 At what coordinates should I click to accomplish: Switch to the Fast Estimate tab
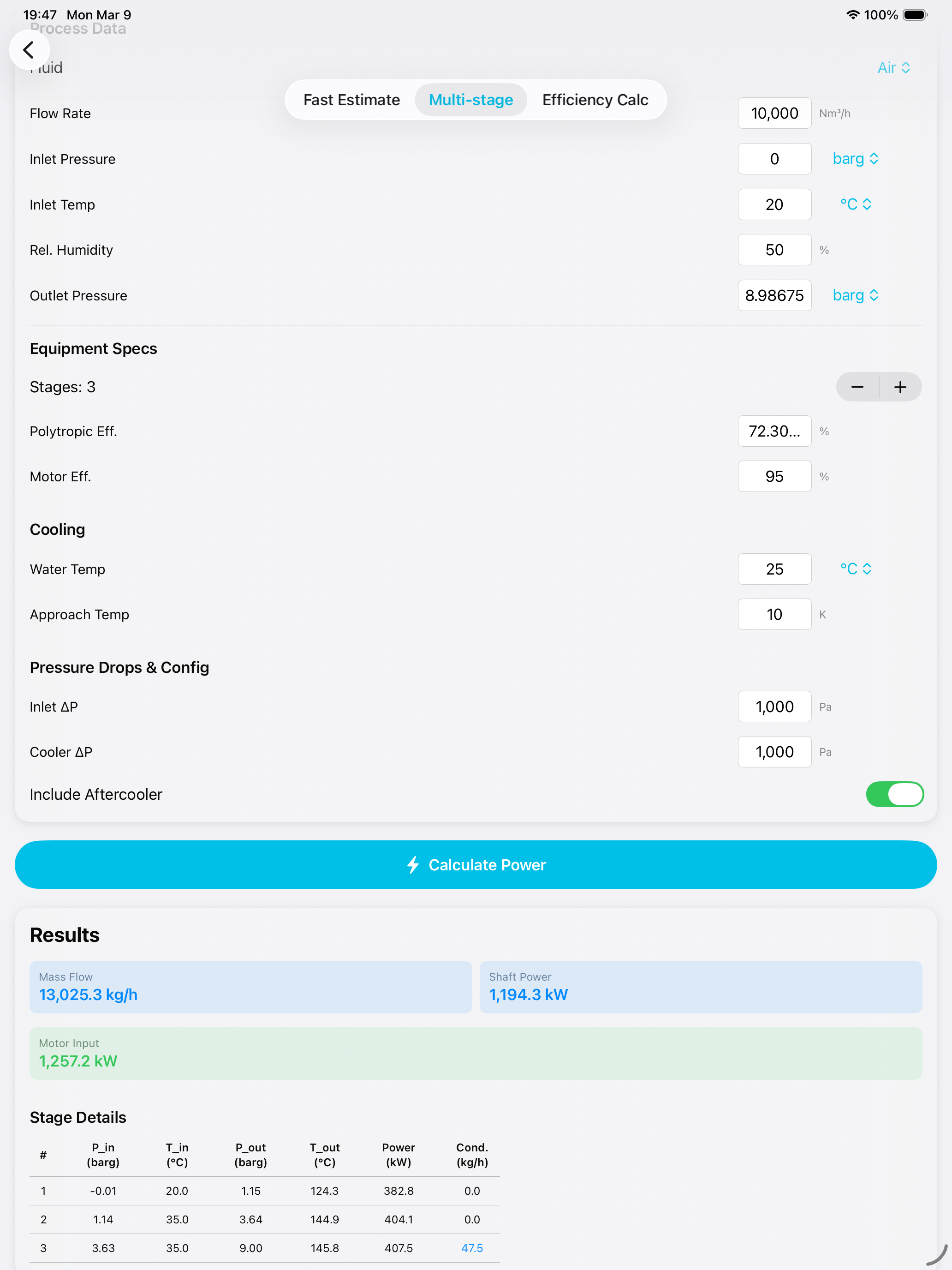pos(351,100)
